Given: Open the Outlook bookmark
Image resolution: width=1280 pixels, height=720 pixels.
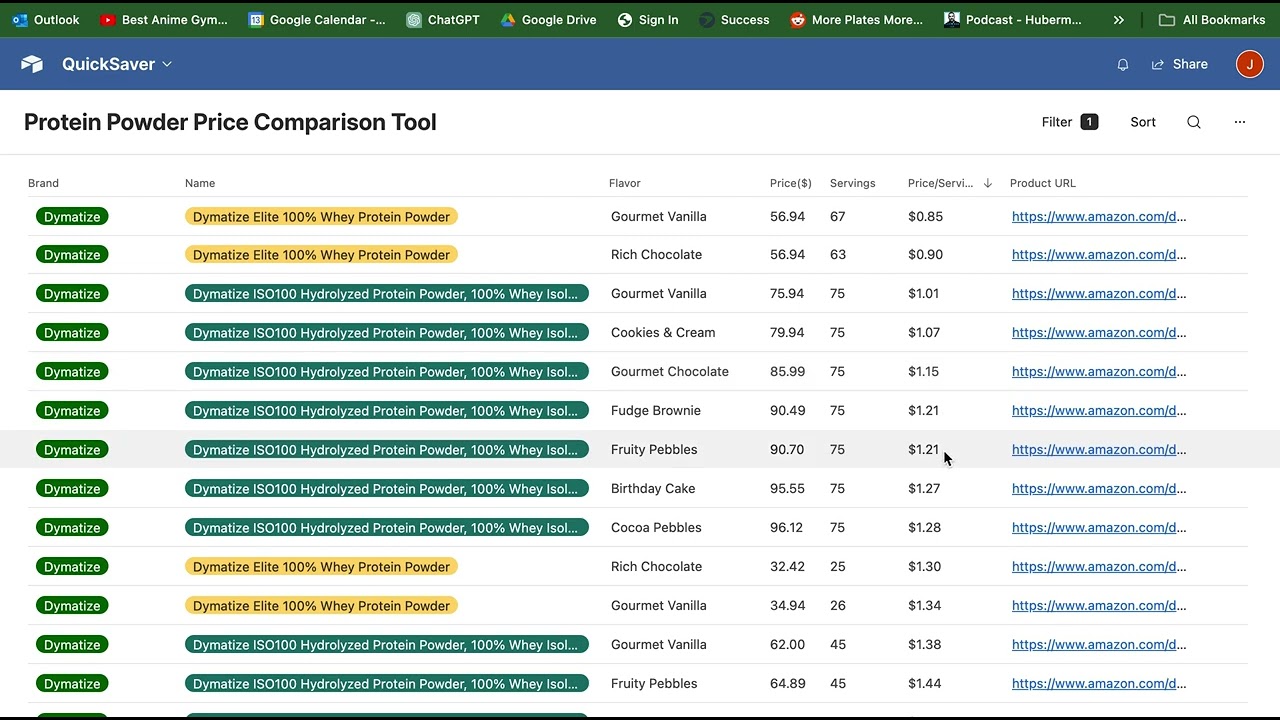Looking at the screenshot, I should pos(46,19).
